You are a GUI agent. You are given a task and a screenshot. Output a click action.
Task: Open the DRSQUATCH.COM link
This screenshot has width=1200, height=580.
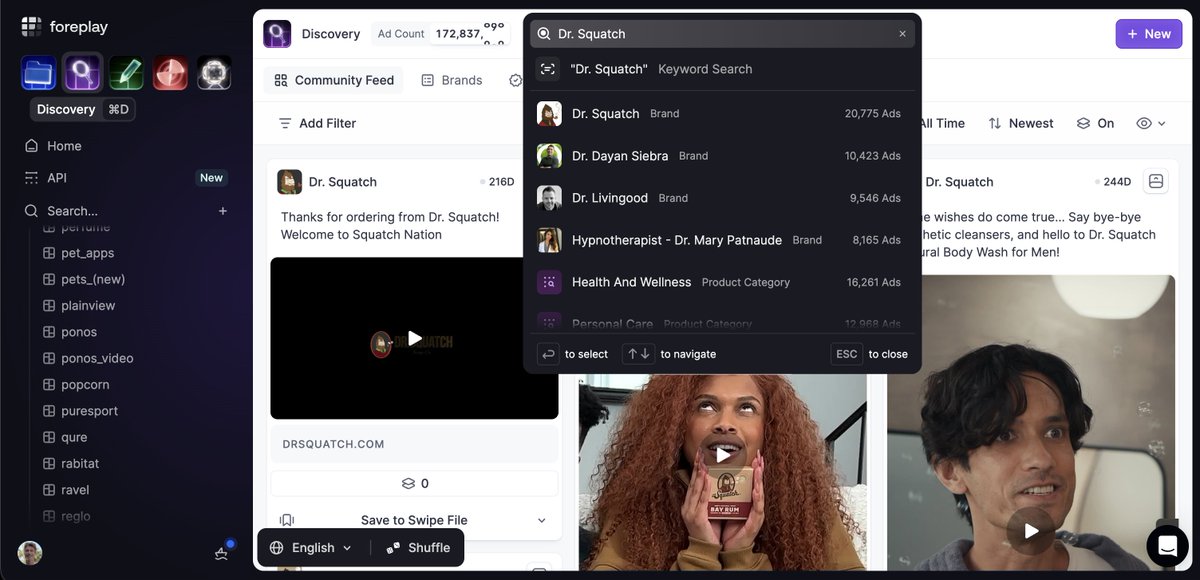point(414,444)
